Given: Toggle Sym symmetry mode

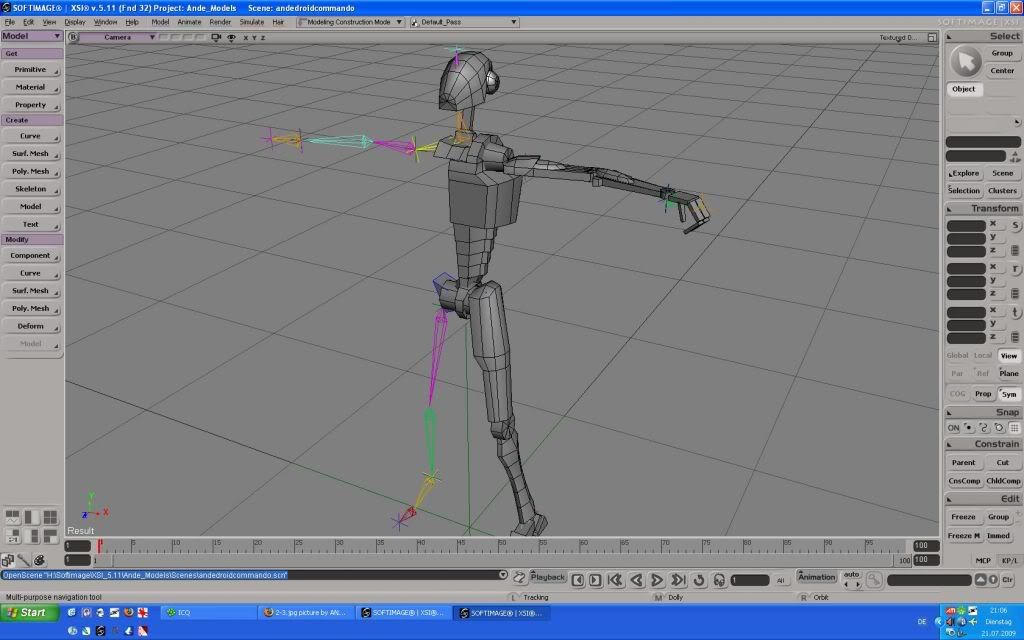Looking at the screenshot, I should 1009,394.
